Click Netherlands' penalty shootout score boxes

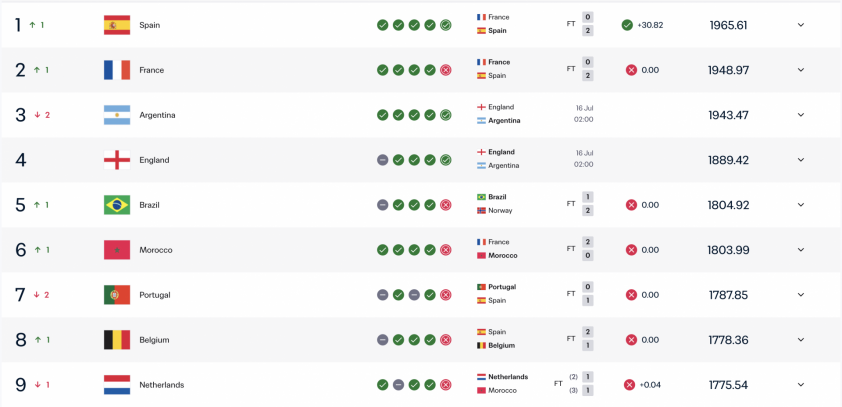pos(588,384)
